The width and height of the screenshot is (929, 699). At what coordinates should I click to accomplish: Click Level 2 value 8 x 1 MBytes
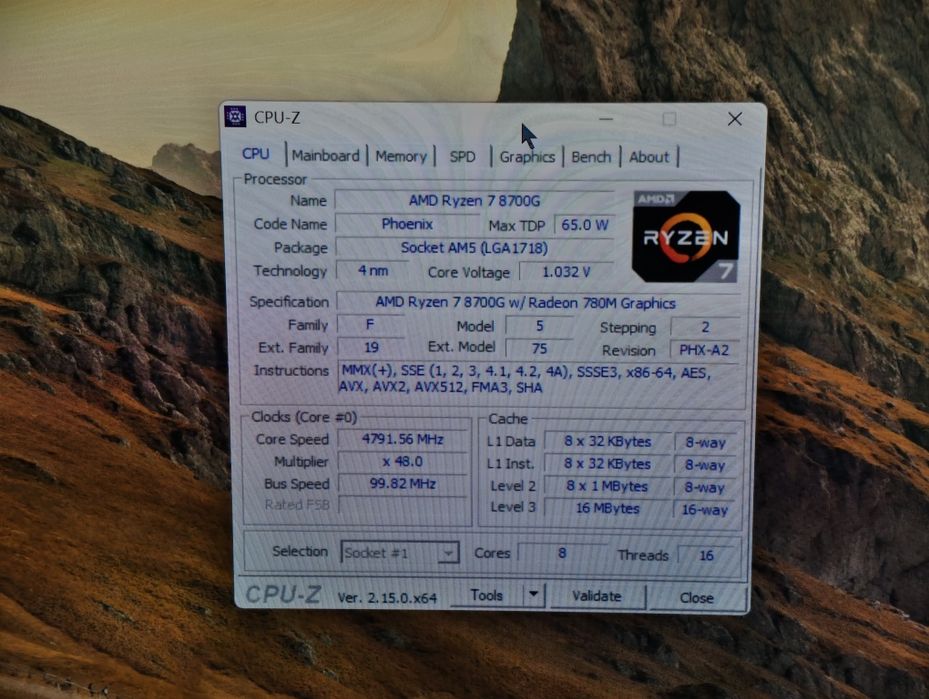608,486
